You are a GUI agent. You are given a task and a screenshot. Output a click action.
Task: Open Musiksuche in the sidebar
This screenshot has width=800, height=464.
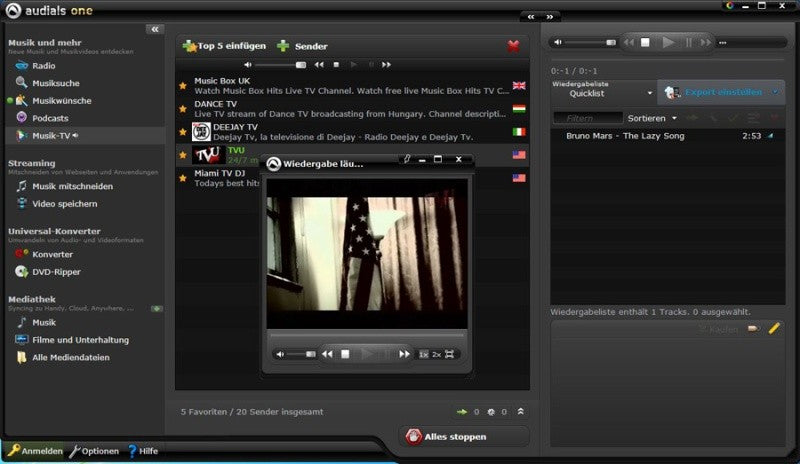(56, 83)
